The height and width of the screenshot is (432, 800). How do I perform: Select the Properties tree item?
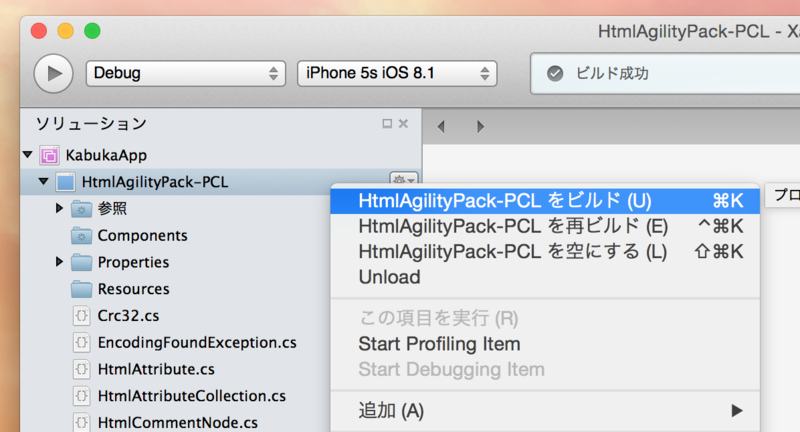click(133, 262)
